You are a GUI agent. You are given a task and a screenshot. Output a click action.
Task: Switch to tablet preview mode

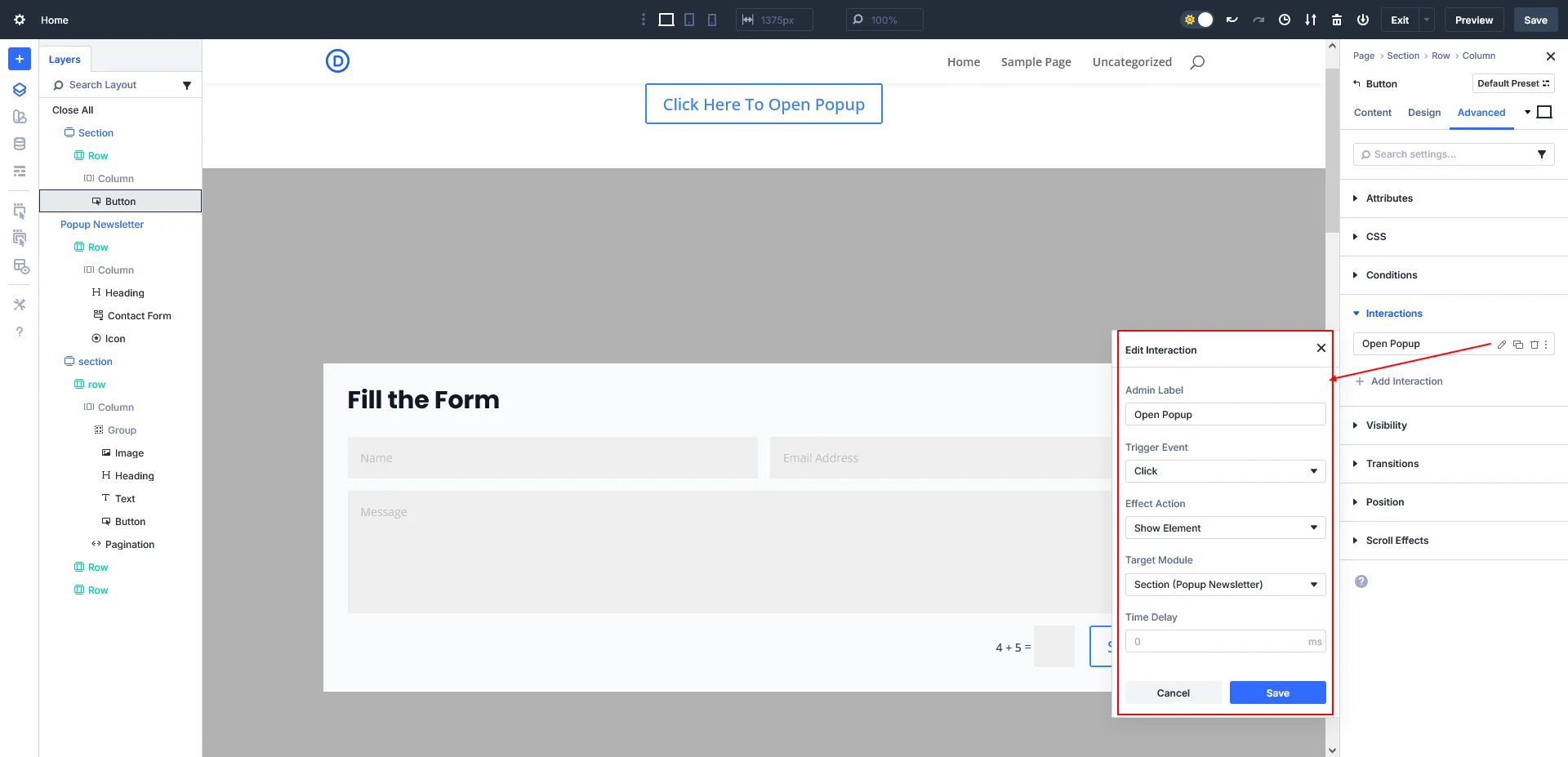[689, 19]
